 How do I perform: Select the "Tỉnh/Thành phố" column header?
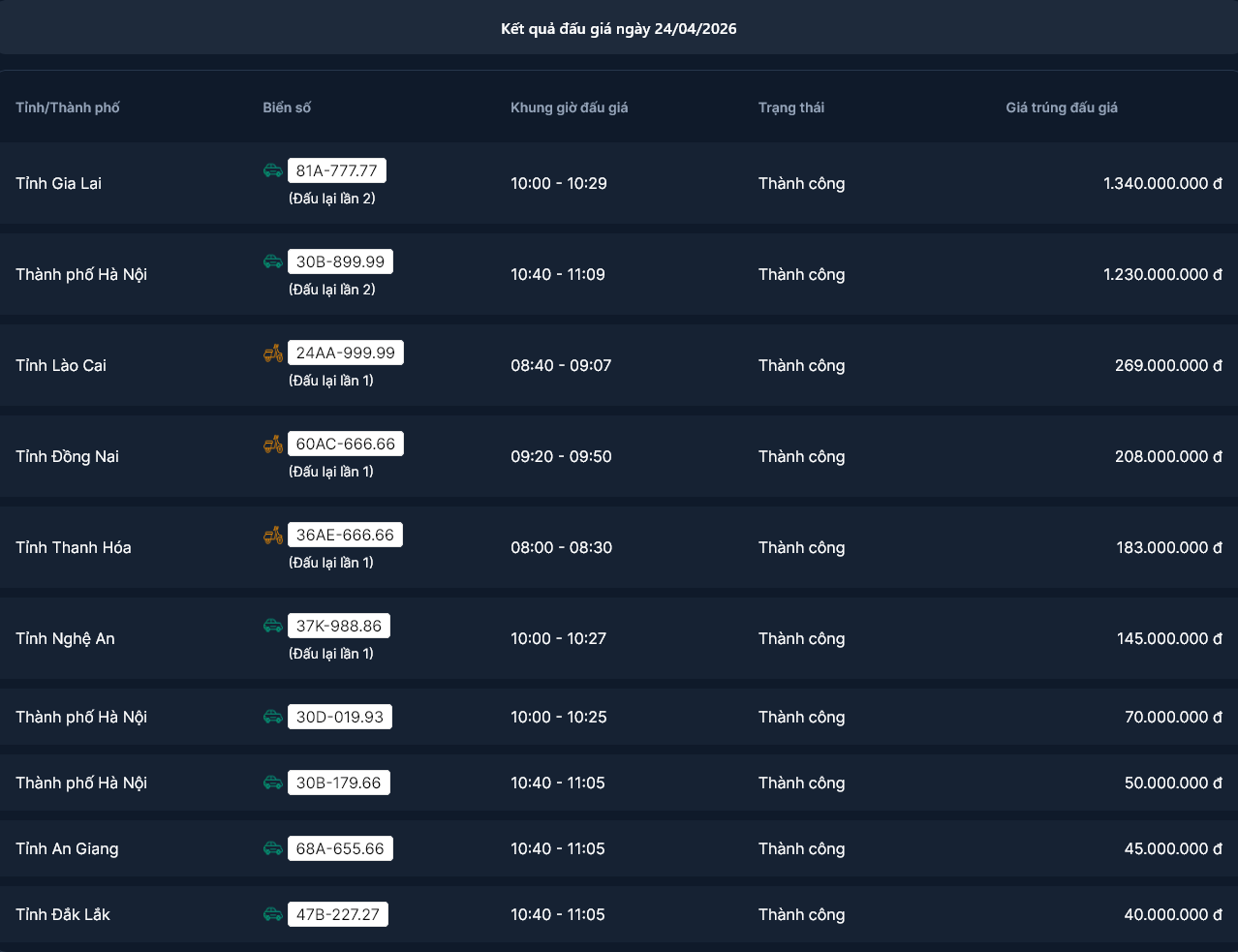pyautogui.click(x=68, y=107)
